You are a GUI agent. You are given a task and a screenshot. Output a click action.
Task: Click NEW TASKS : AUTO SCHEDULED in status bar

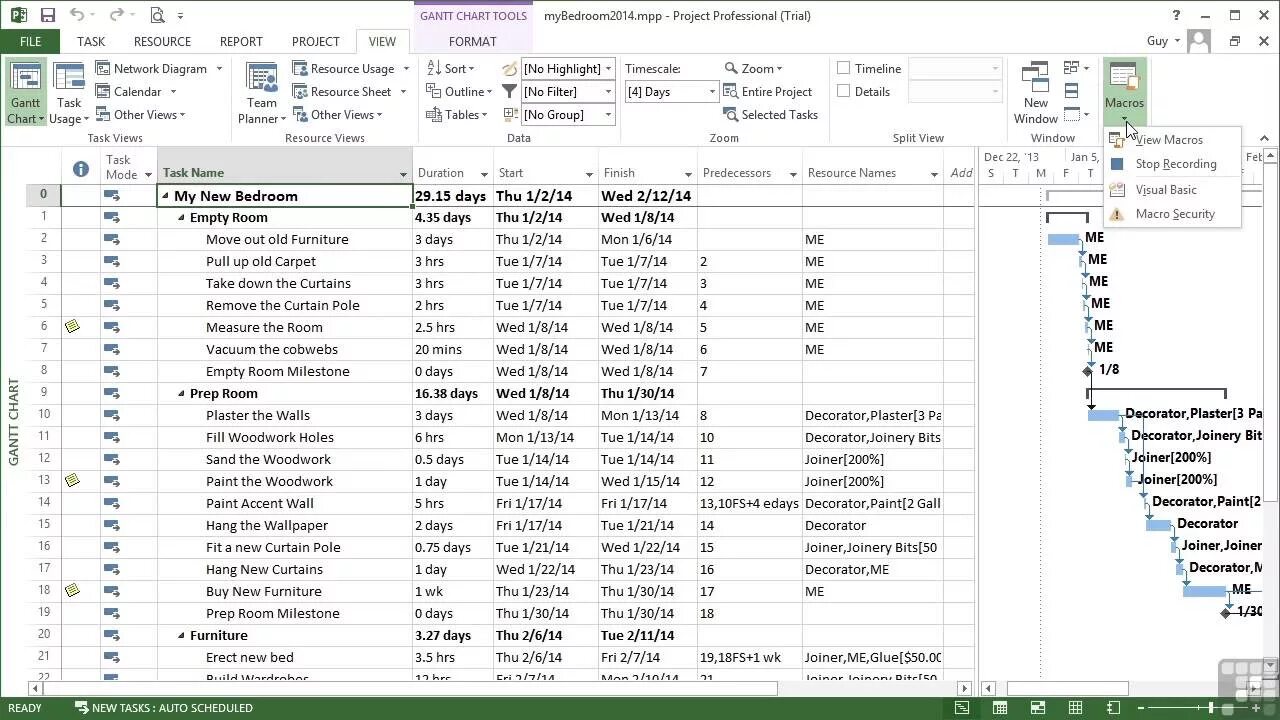[x=164, y=708]
